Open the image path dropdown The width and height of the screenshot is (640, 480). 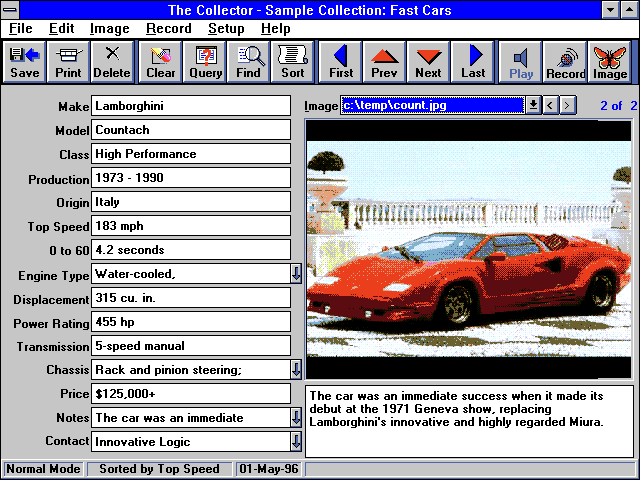533,105
